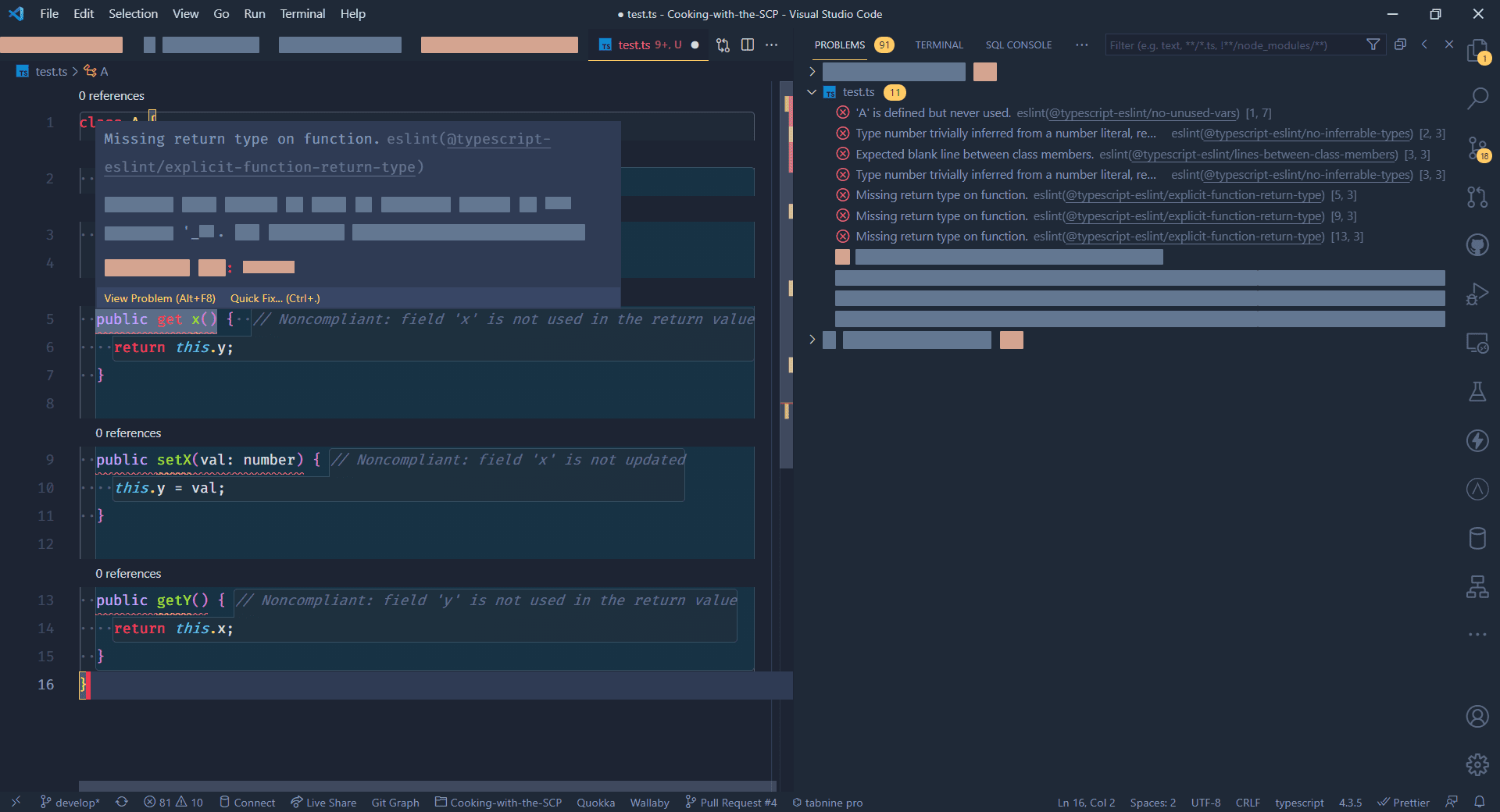The image size is (1500, 812).
Task: Open the GitHub view in activity bar
Action: [1477, 245]
